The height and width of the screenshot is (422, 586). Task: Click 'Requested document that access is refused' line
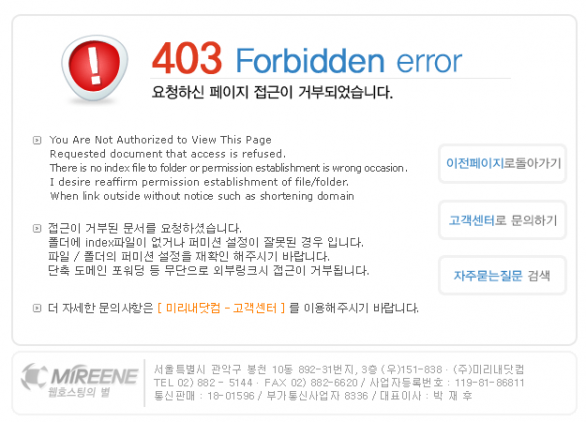168,154
